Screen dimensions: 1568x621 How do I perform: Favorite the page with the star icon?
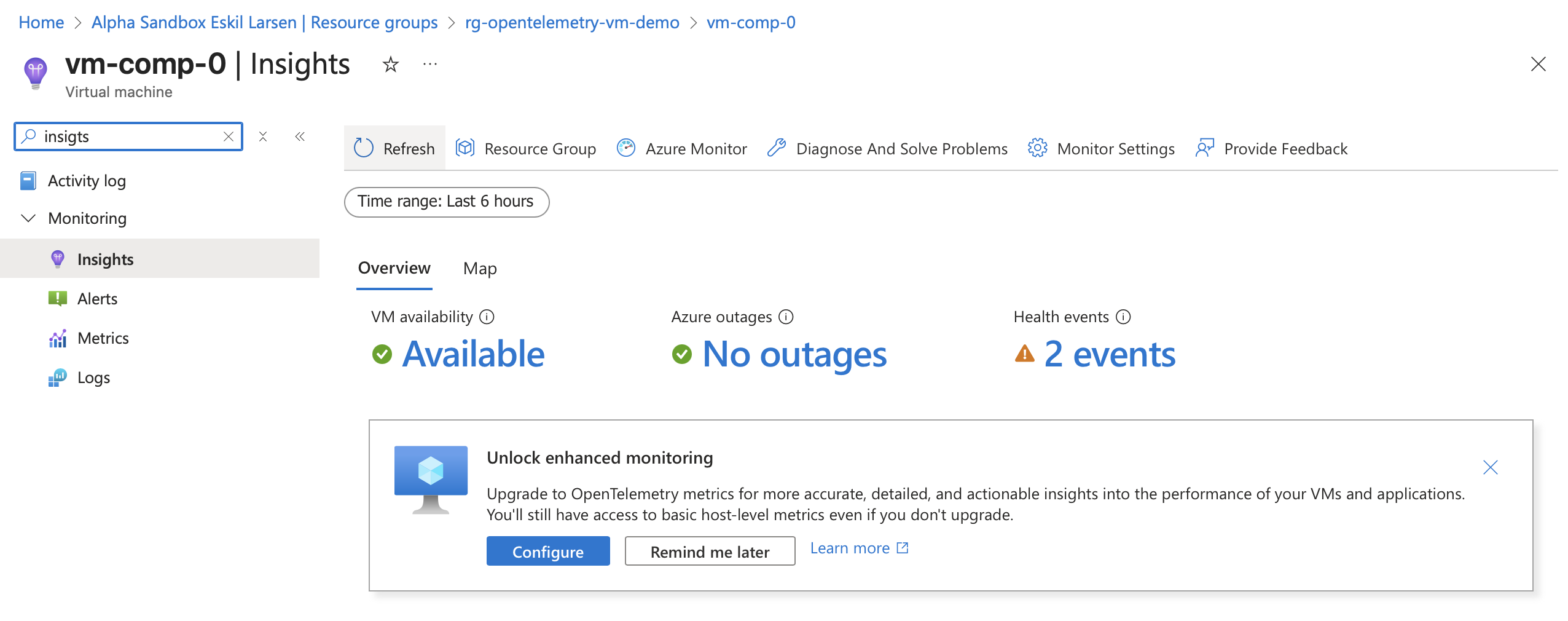[x=390, y=64]
